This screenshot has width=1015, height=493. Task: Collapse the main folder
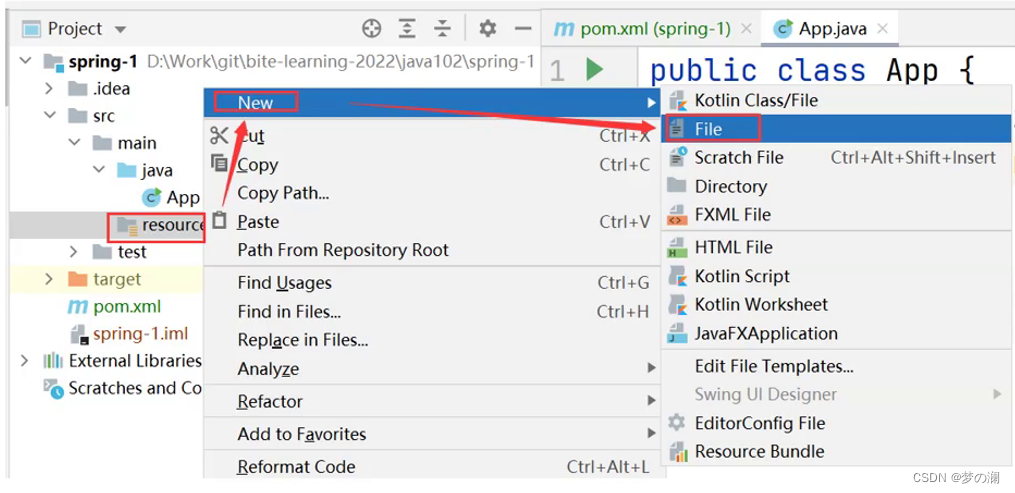pyautogui.click(x=74, y=143)
